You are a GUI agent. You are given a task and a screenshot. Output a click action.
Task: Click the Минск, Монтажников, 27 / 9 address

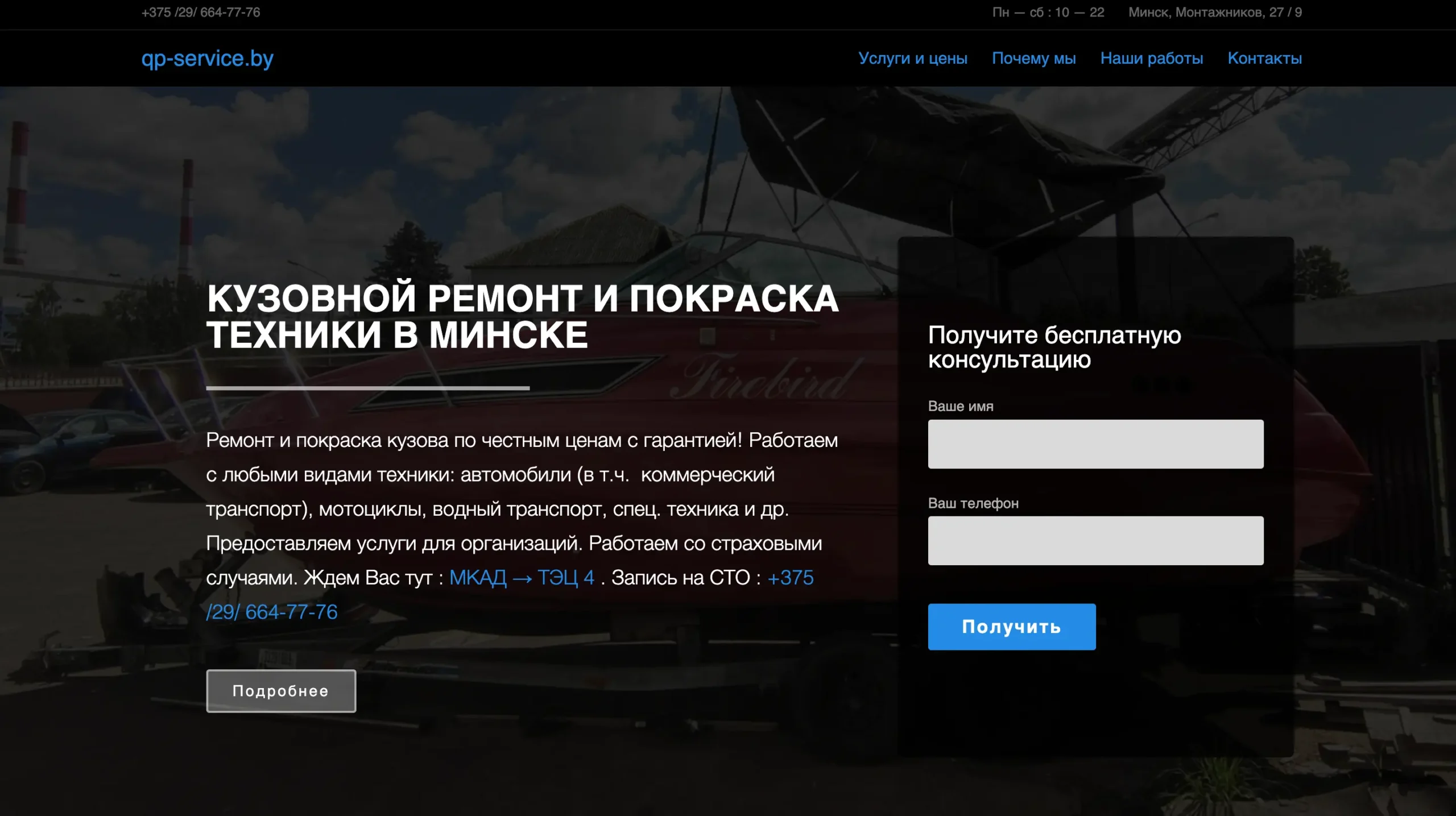coord(1215,12)
